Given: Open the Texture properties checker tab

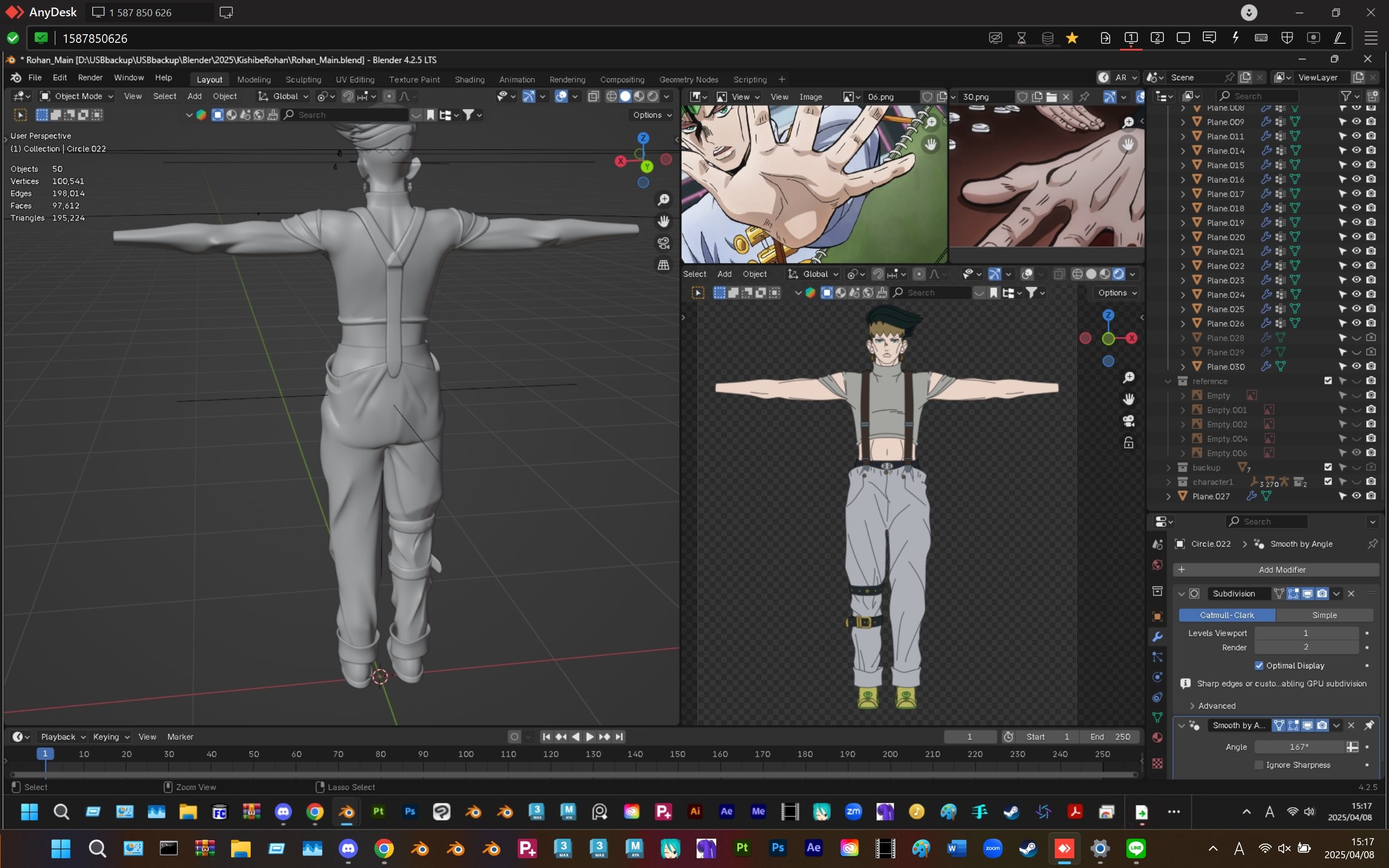Looking at the screenshot, I should point(1157,763).
